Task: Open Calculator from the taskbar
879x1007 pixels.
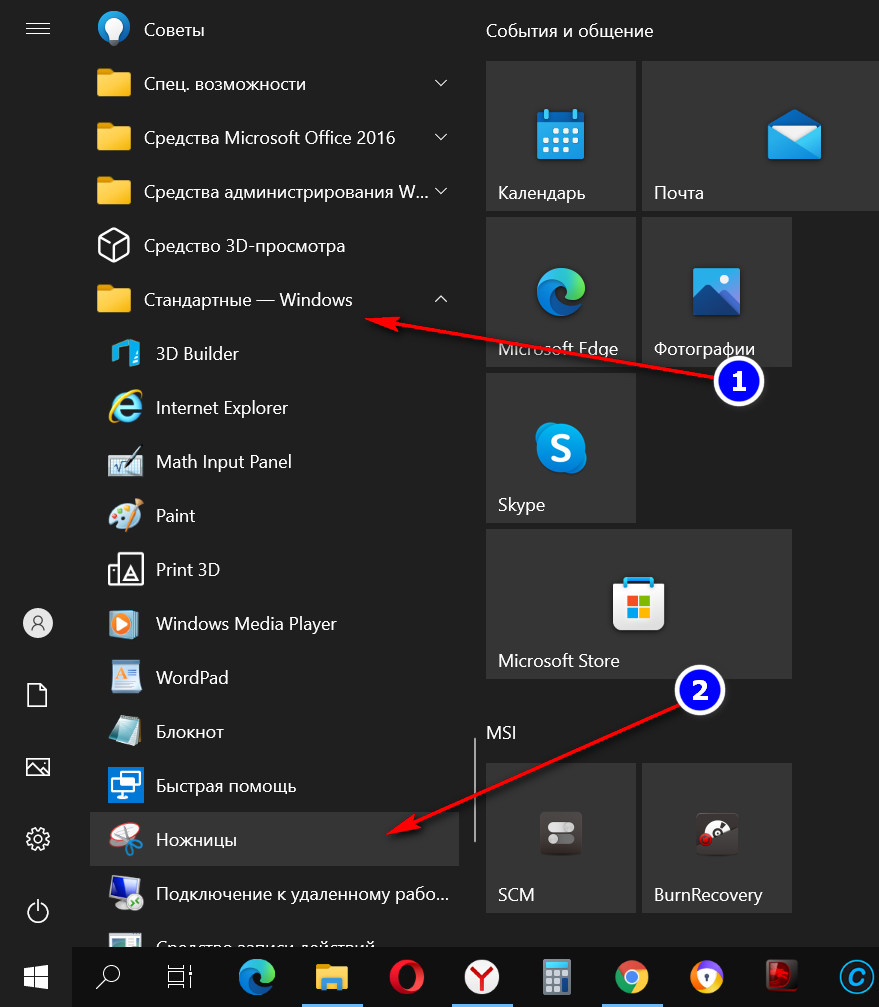Action: click(x=557, y=977)
